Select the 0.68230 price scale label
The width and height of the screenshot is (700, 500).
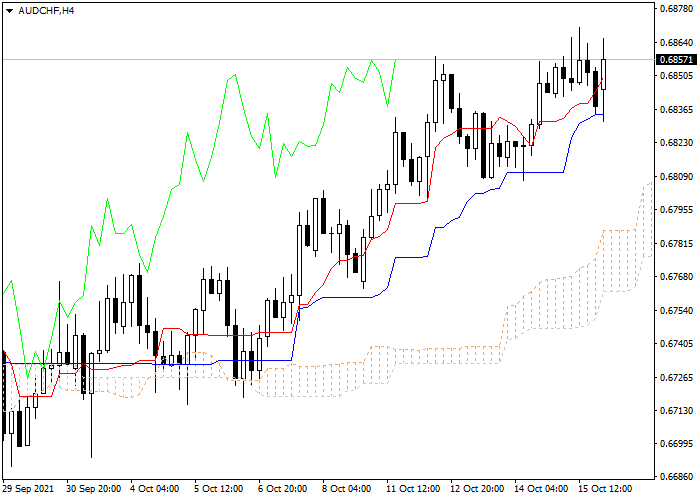click(x=676, y=143)
